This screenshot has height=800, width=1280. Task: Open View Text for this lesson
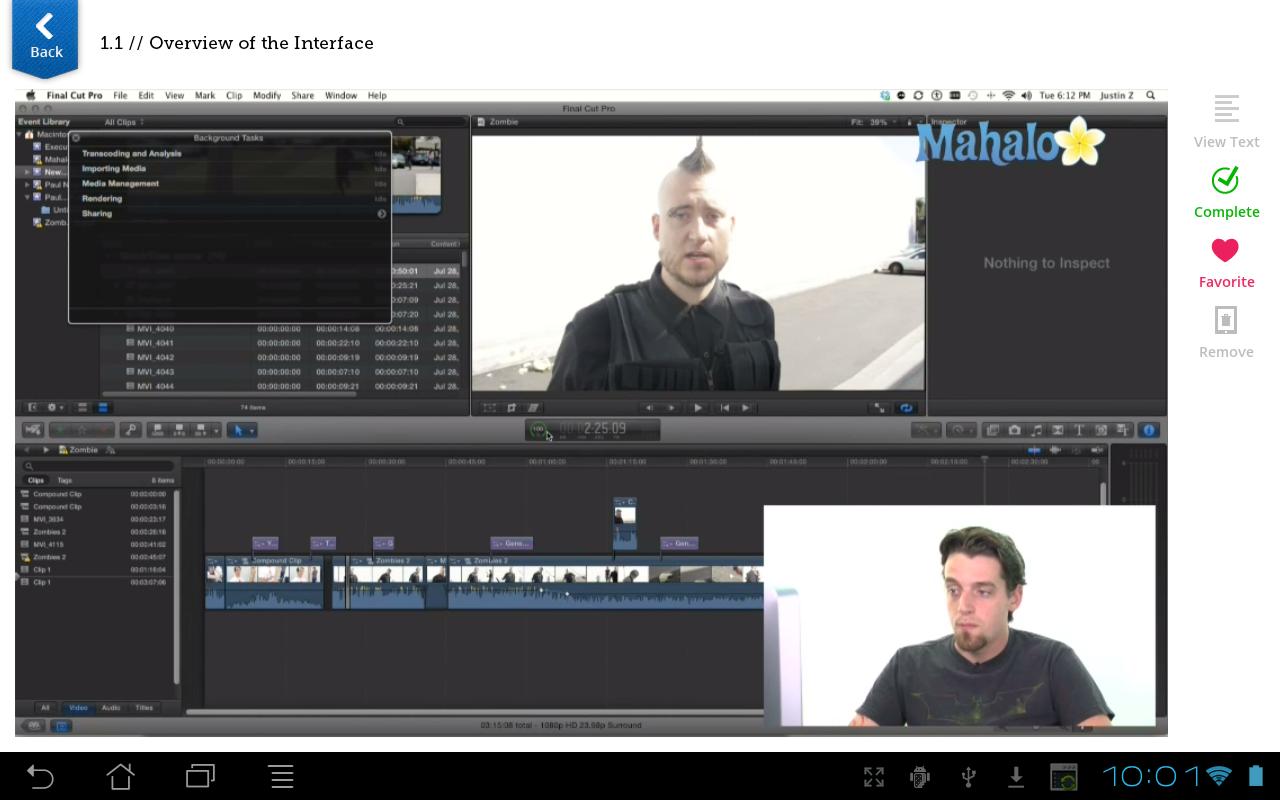(1226, 122)
